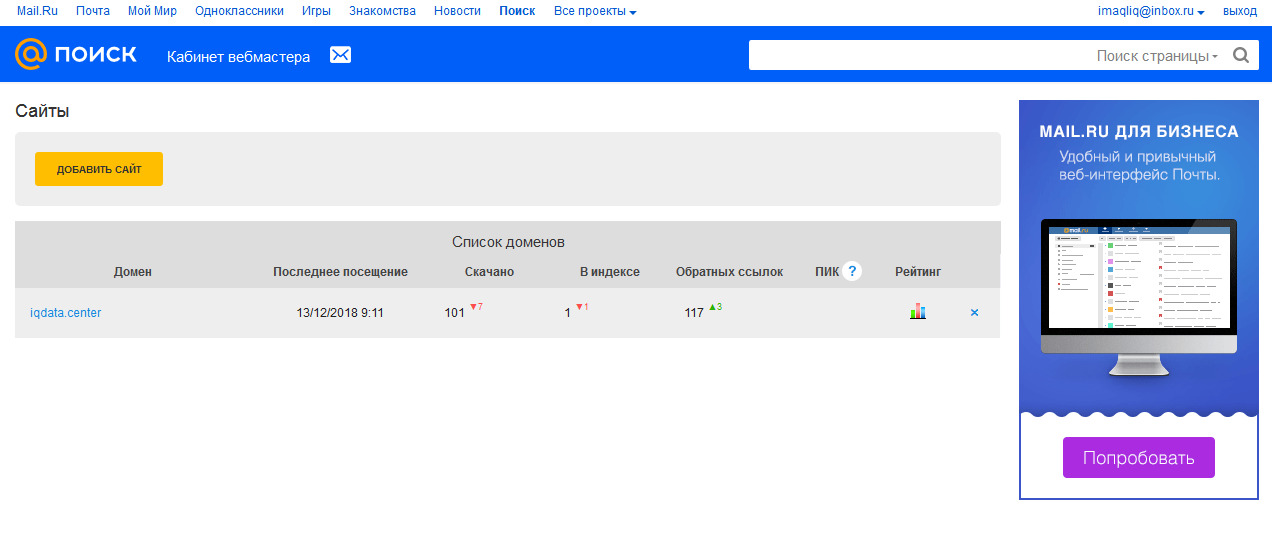This screenshot has height=549, width=1272.
Task: Open the envelope messages icon
Action: [x=341, y=55]
